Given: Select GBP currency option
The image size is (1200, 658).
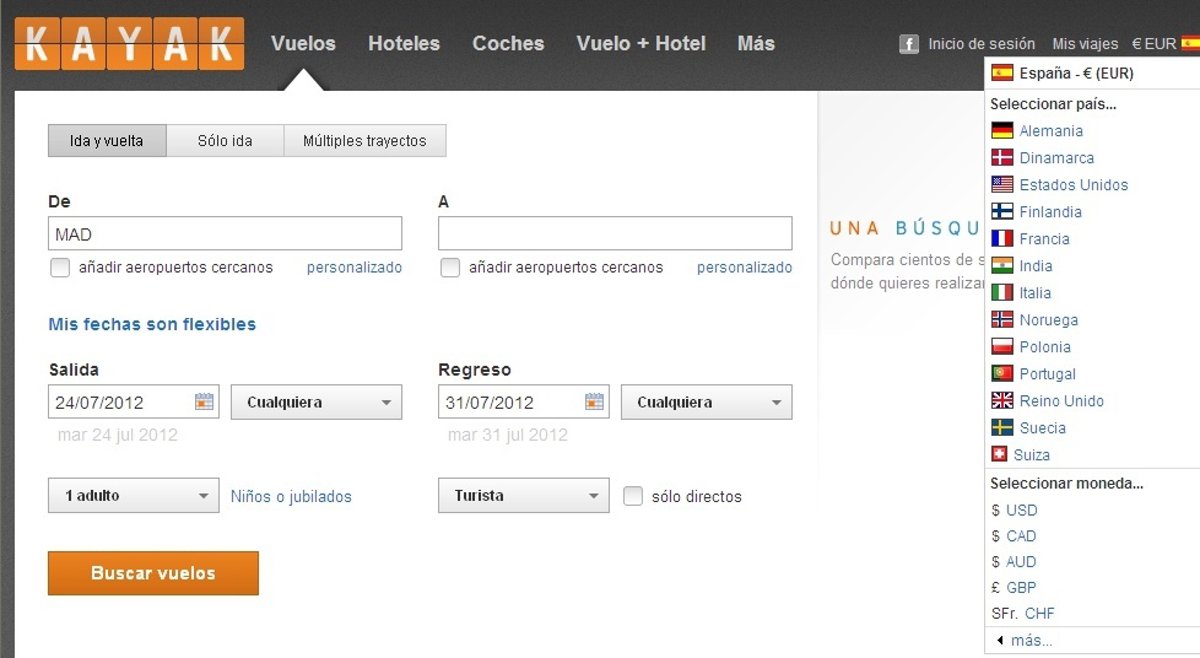Looking at the screenshot, I should tap(1020, 588).
